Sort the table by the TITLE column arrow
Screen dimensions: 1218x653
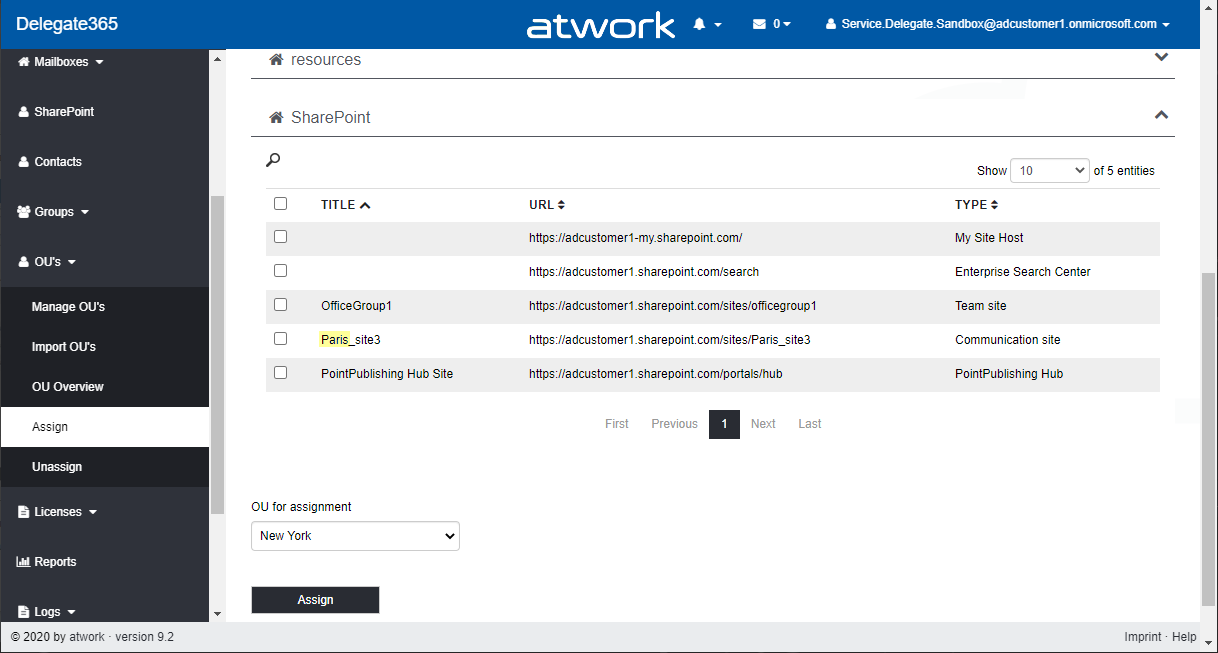[365, 205]
